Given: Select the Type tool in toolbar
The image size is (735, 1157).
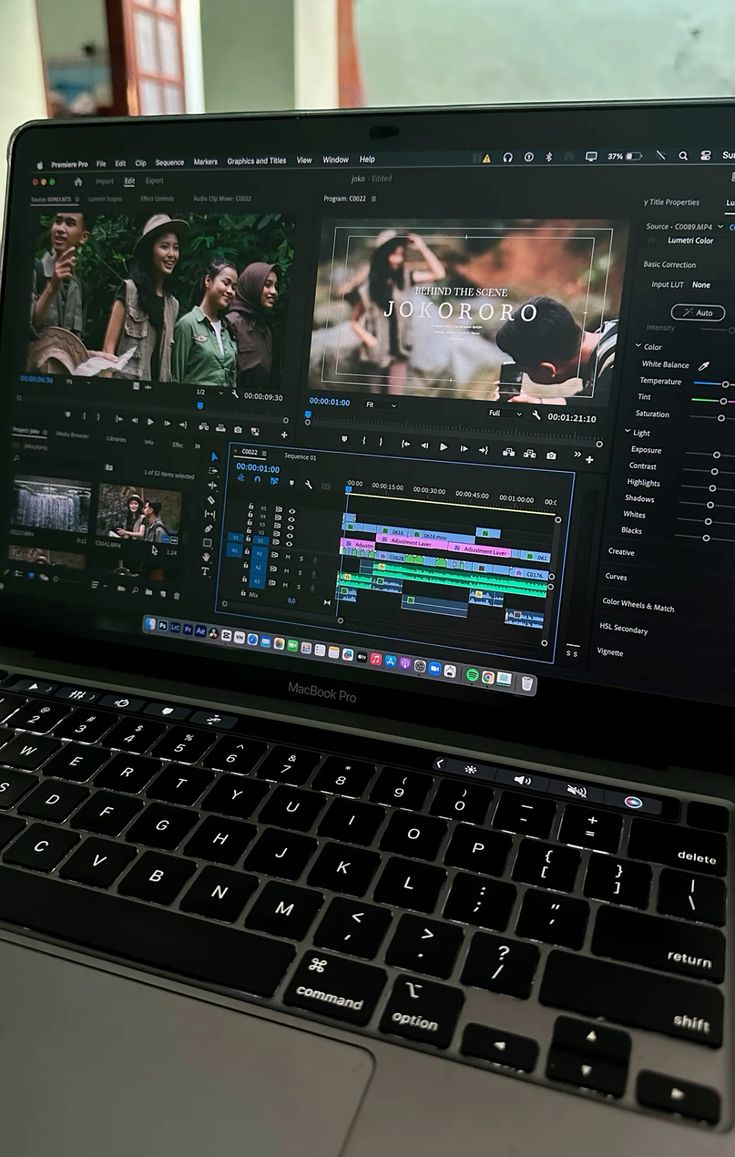Looking at the screenshot, I should click(205, 571).
